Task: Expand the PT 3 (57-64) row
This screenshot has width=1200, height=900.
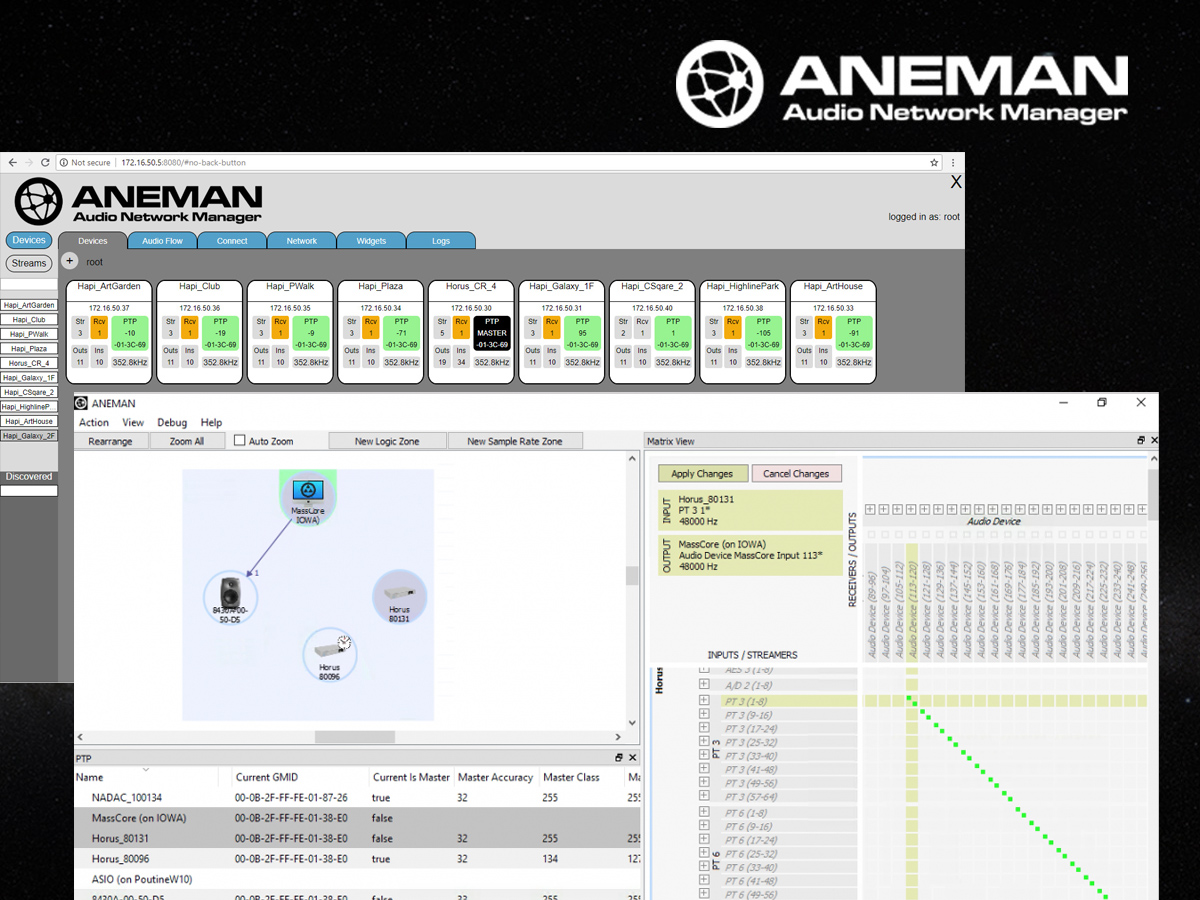Action: (x=704, y=797)
